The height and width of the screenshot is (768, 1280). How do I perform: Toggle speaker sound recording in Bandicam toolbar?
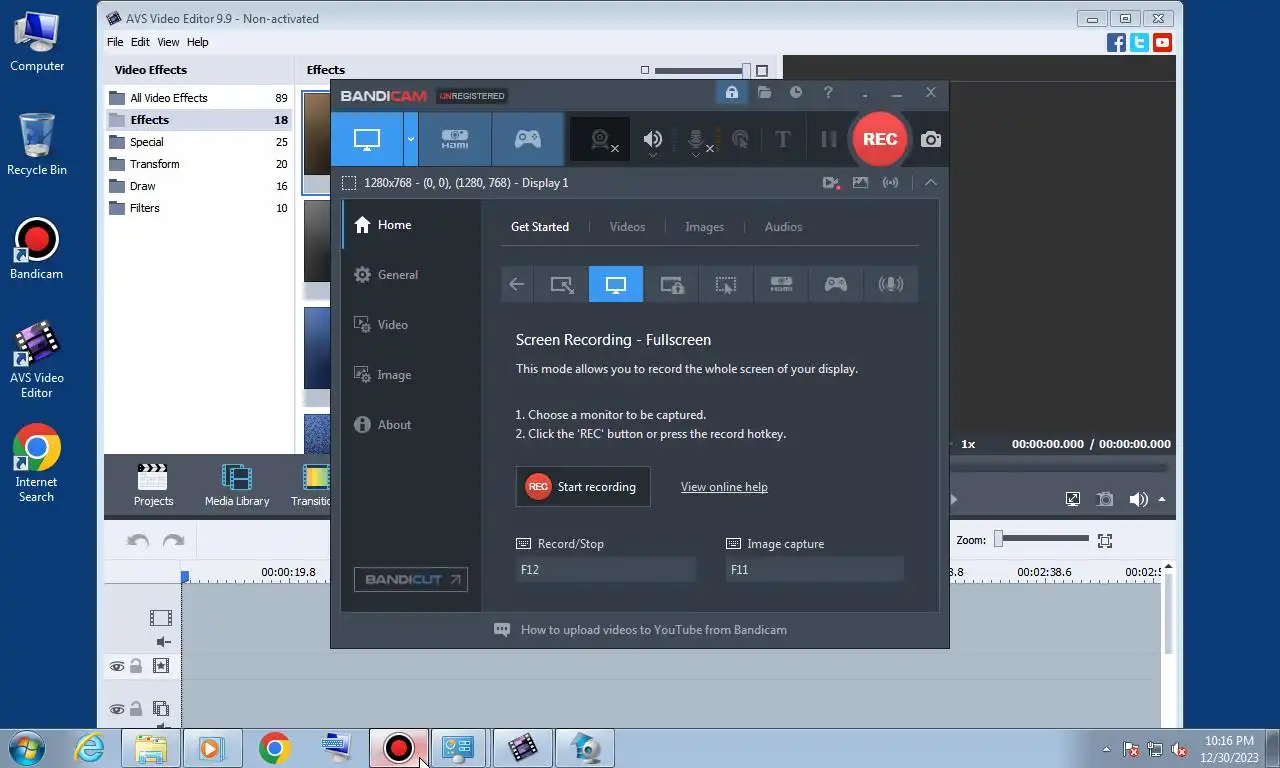tap(653, 140)
